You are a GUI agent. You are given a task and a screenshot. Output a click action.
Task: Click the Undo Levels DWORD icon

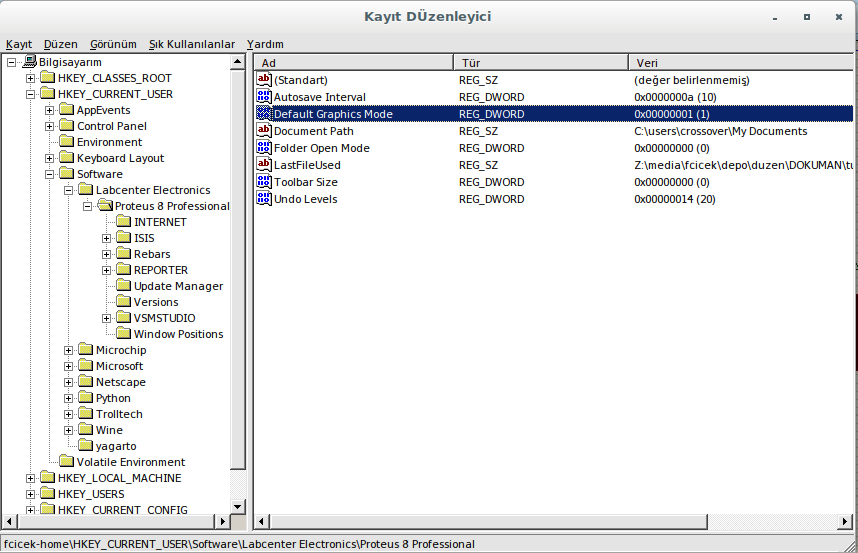[x=264, y=199]
